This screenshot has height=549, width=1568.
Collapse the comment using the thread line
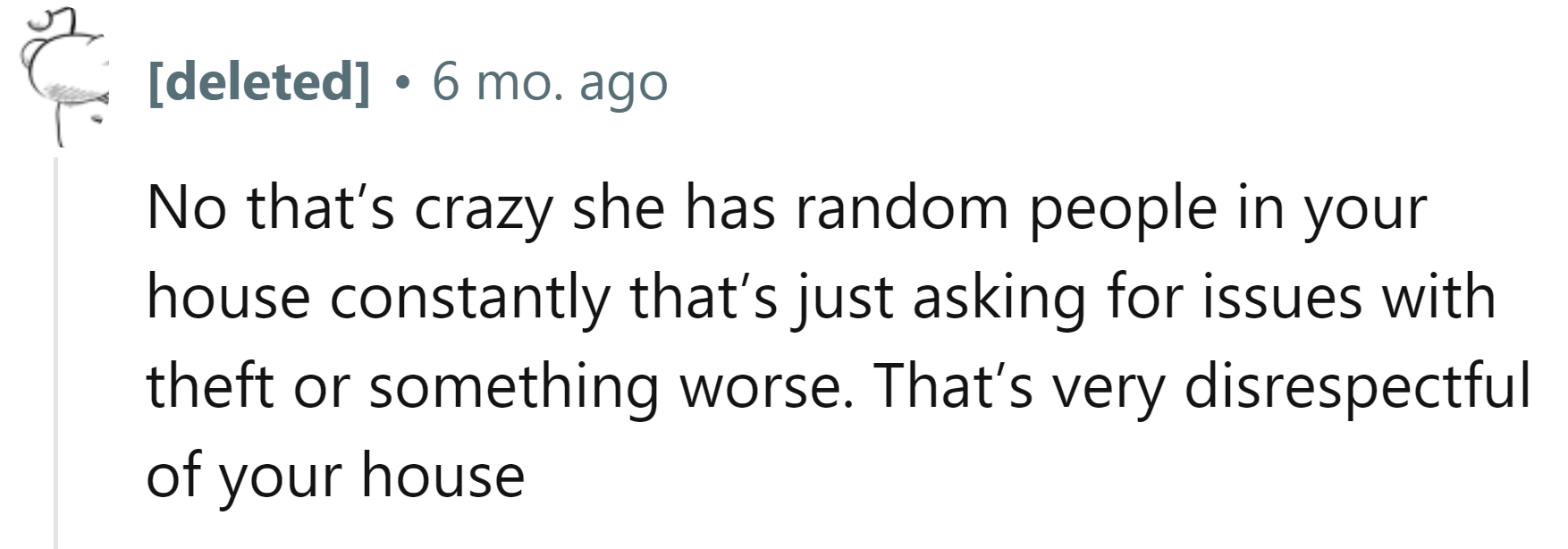[55, 358]
